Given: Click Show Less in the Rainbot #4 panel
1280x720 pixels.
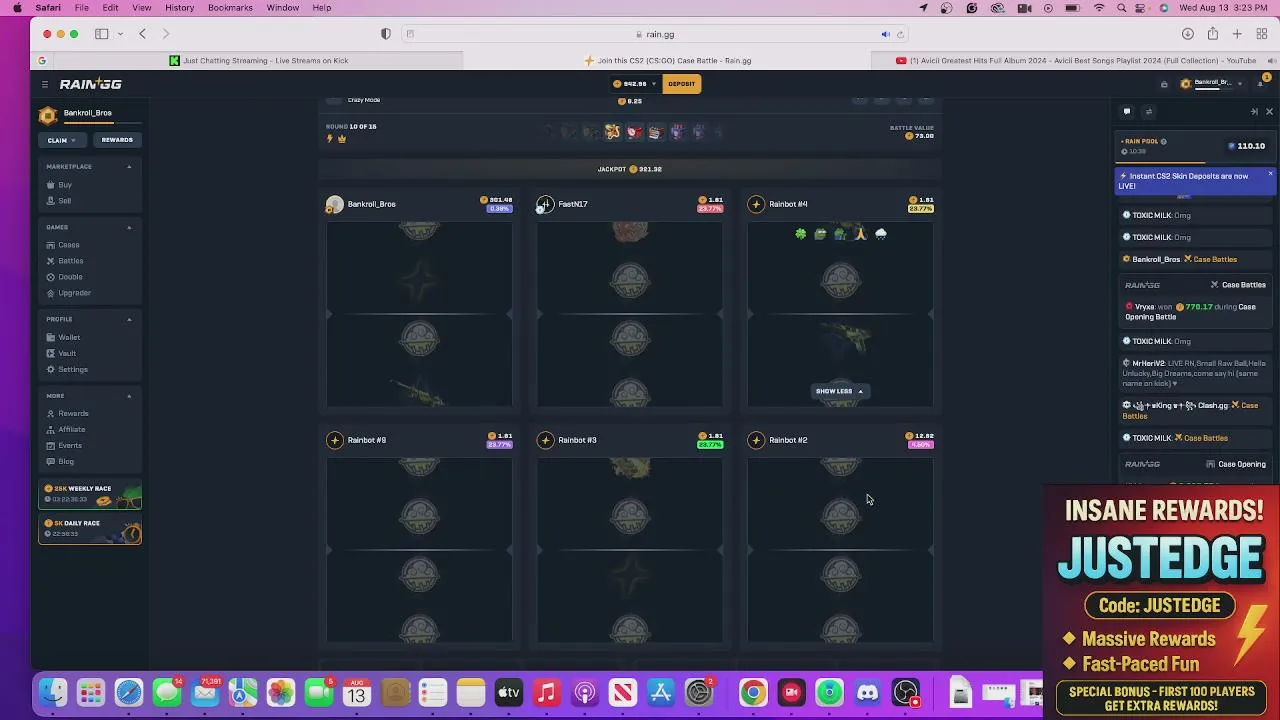Looking at the screenshot, I should pos(838,391).
